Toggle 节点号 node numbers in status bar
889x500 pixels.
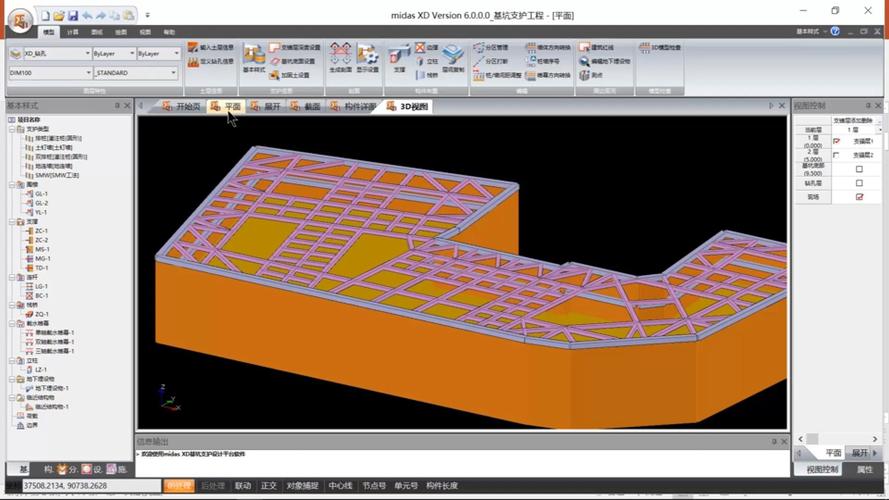coord(374,486)
